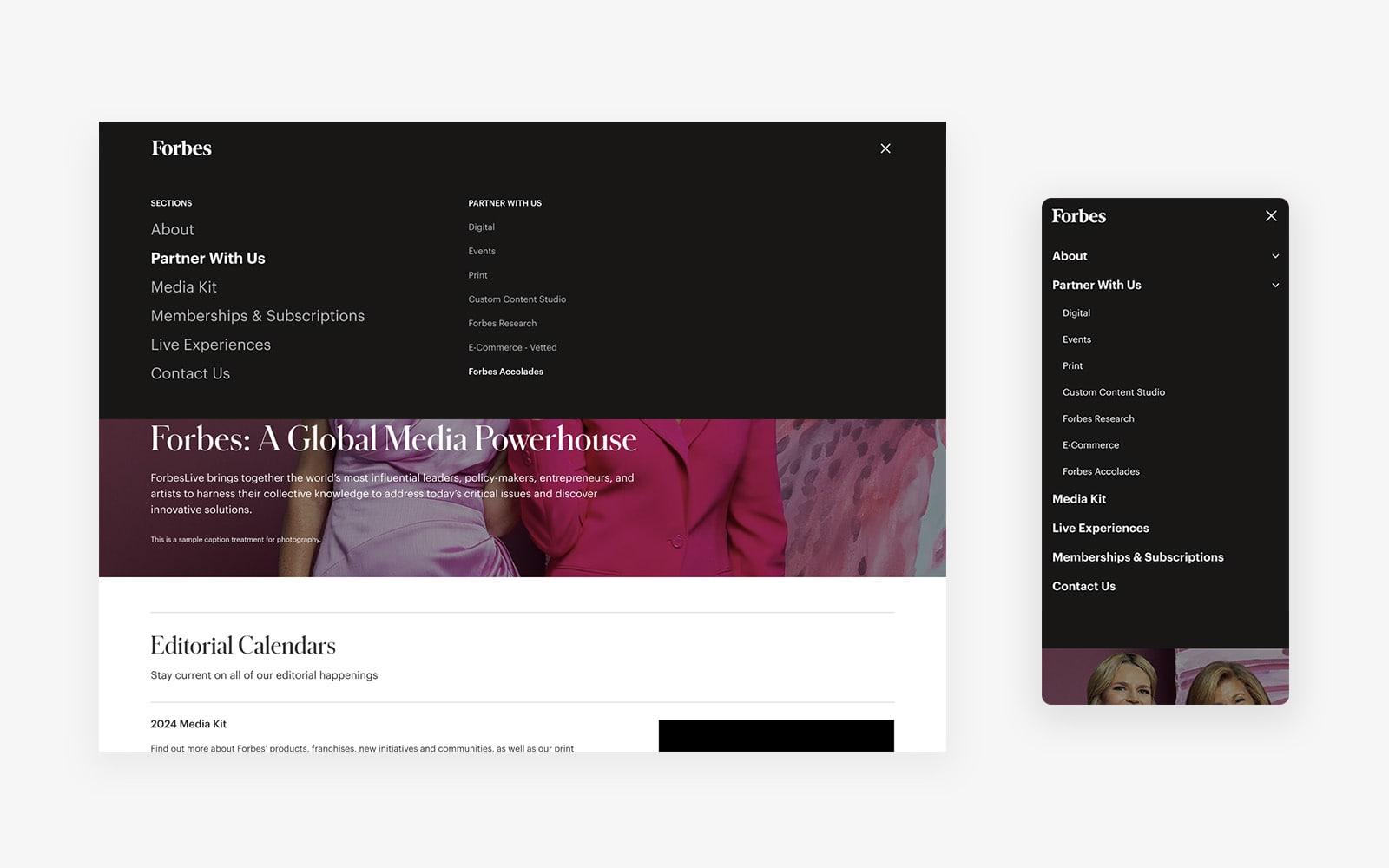
Task: Click the black media kit thumbnail
Action: tap(775, 735)
